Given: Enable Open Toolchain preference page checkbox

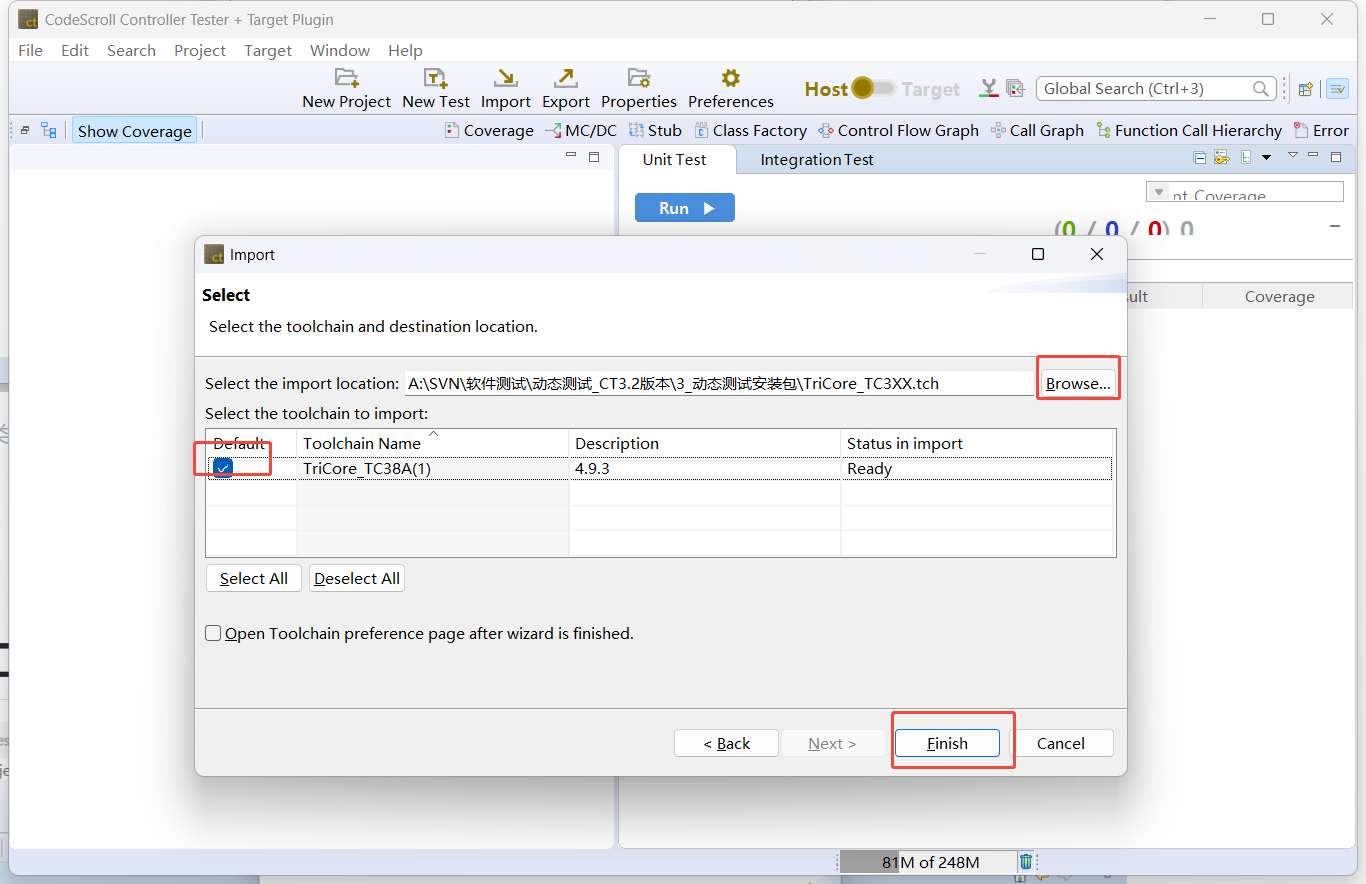Looking at the screenshot, I should click(x=213, y=633).
